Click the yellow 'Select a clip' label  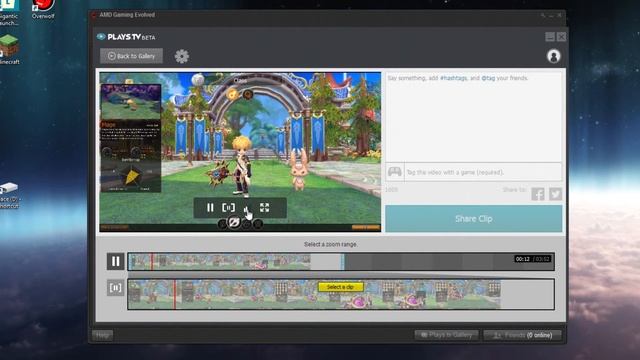(340, 287)
